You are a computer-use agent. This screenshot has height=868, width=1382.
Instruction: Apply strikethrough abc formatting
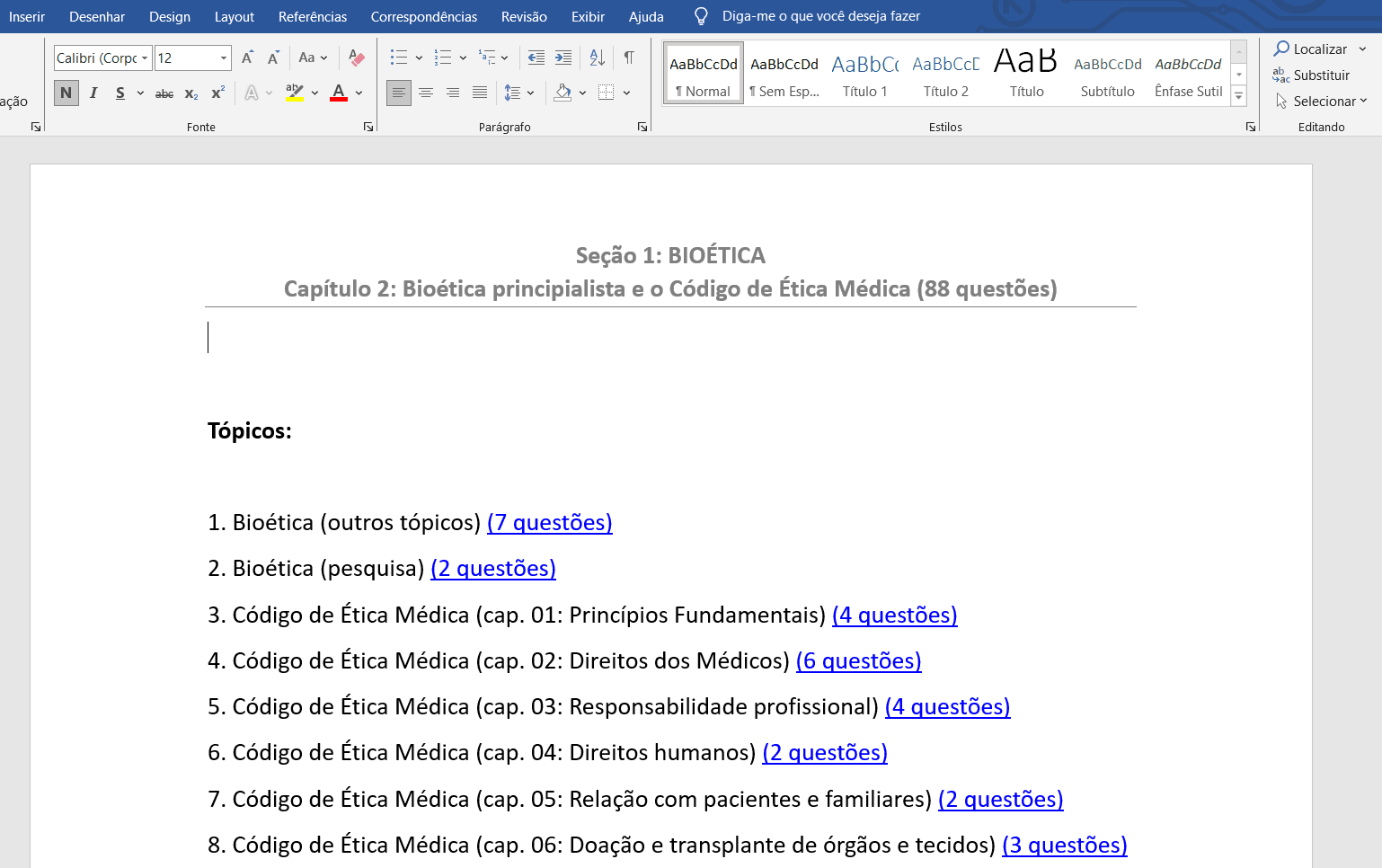click(x=164, y=93)
